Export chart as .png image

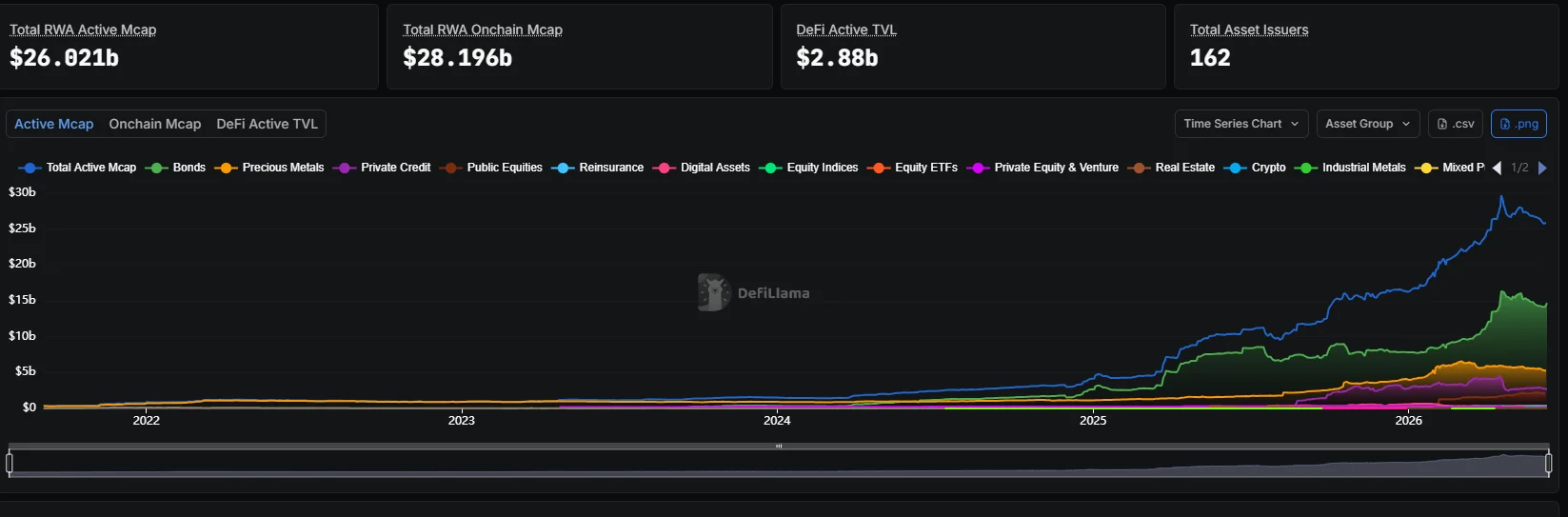pos(1518,124)
